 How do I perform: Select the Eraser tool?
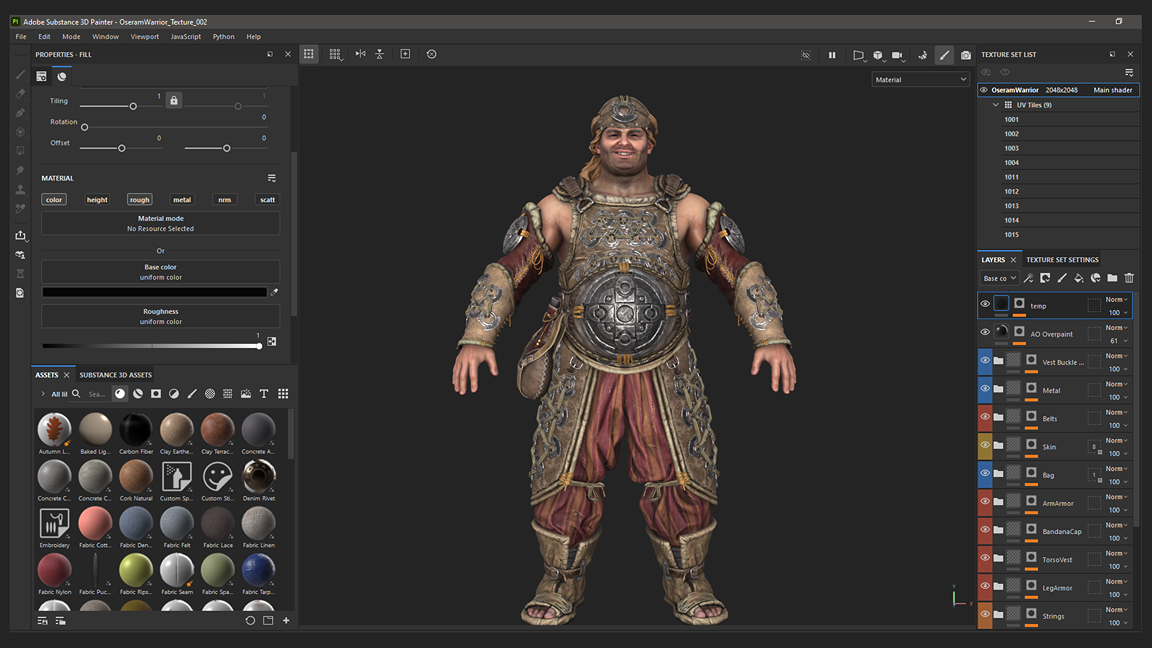click(x=20, y=93)
